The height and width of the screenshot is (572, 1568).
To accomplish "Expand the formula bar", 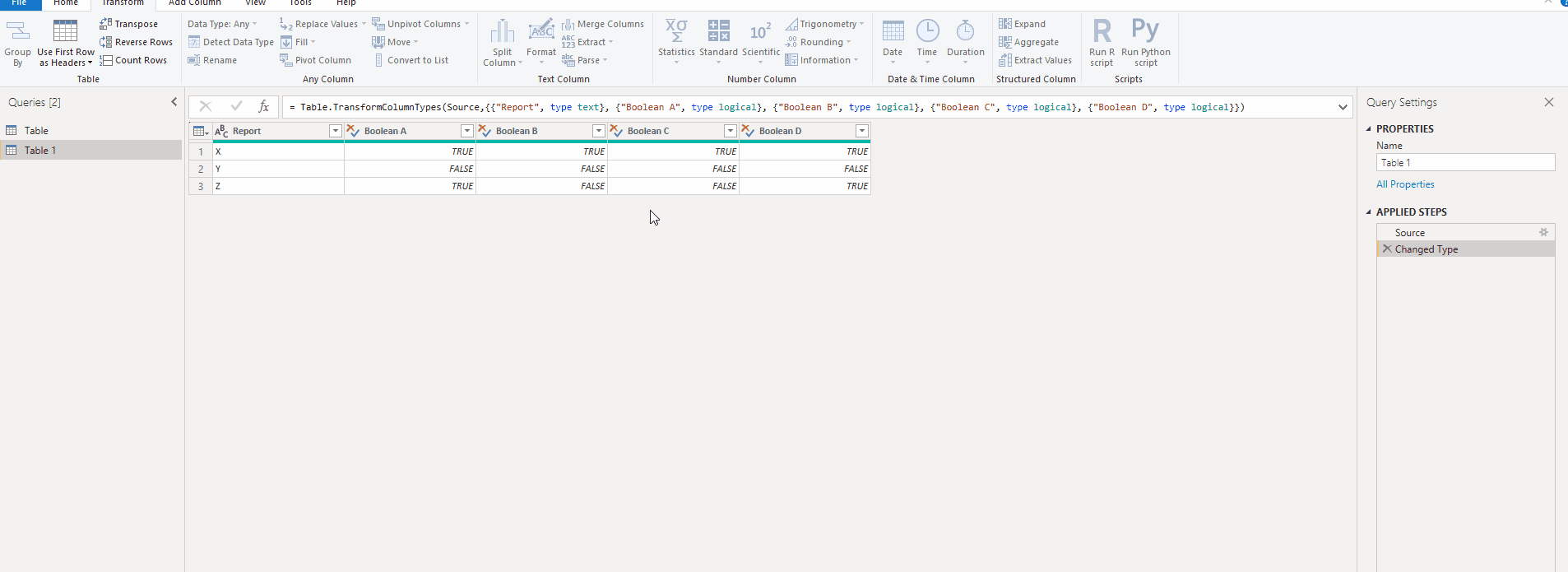I will click(1343, 107).
